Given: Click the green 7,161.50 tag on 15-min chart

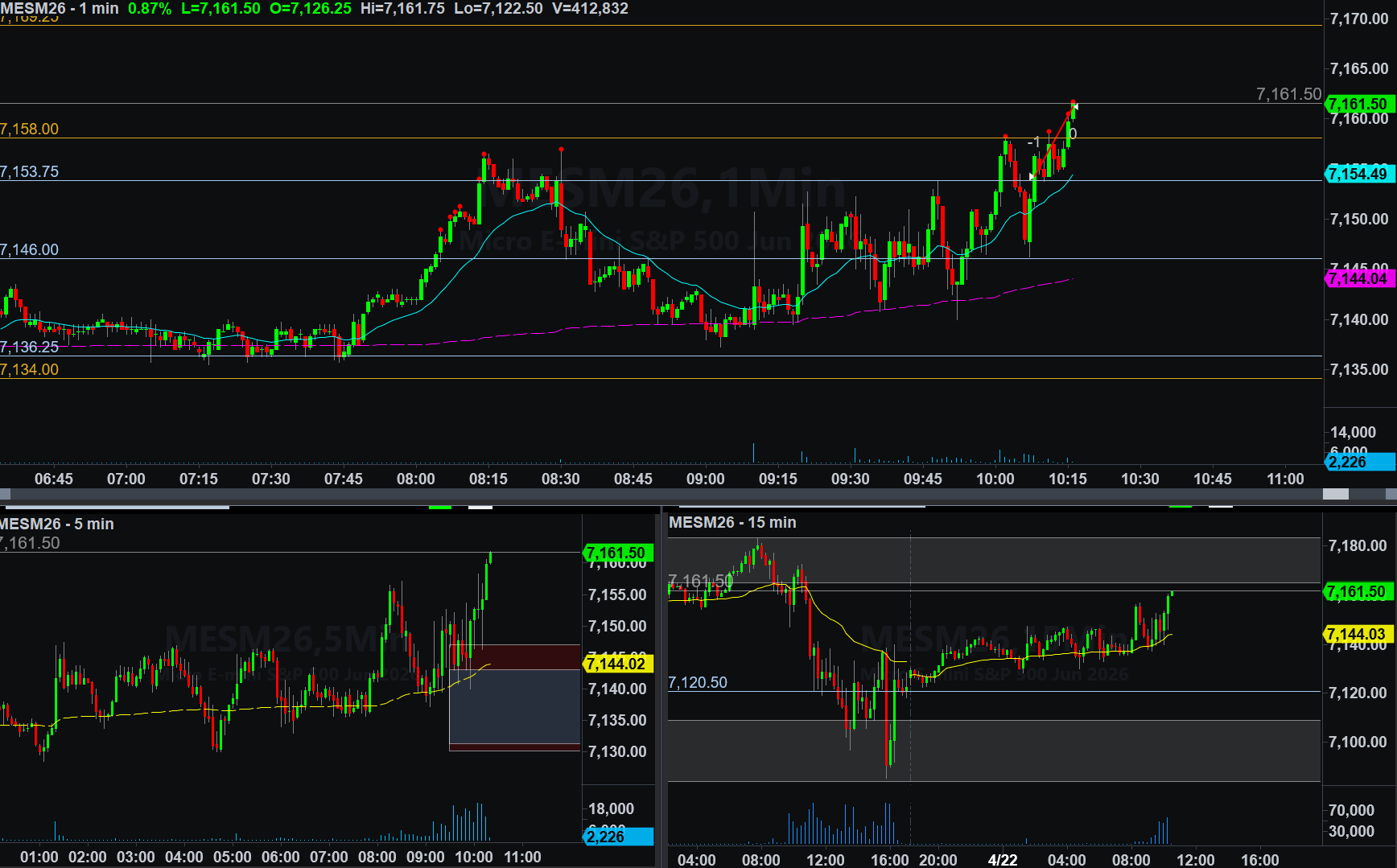Looking at the screenshot, I should click(x=1358, y=592).
